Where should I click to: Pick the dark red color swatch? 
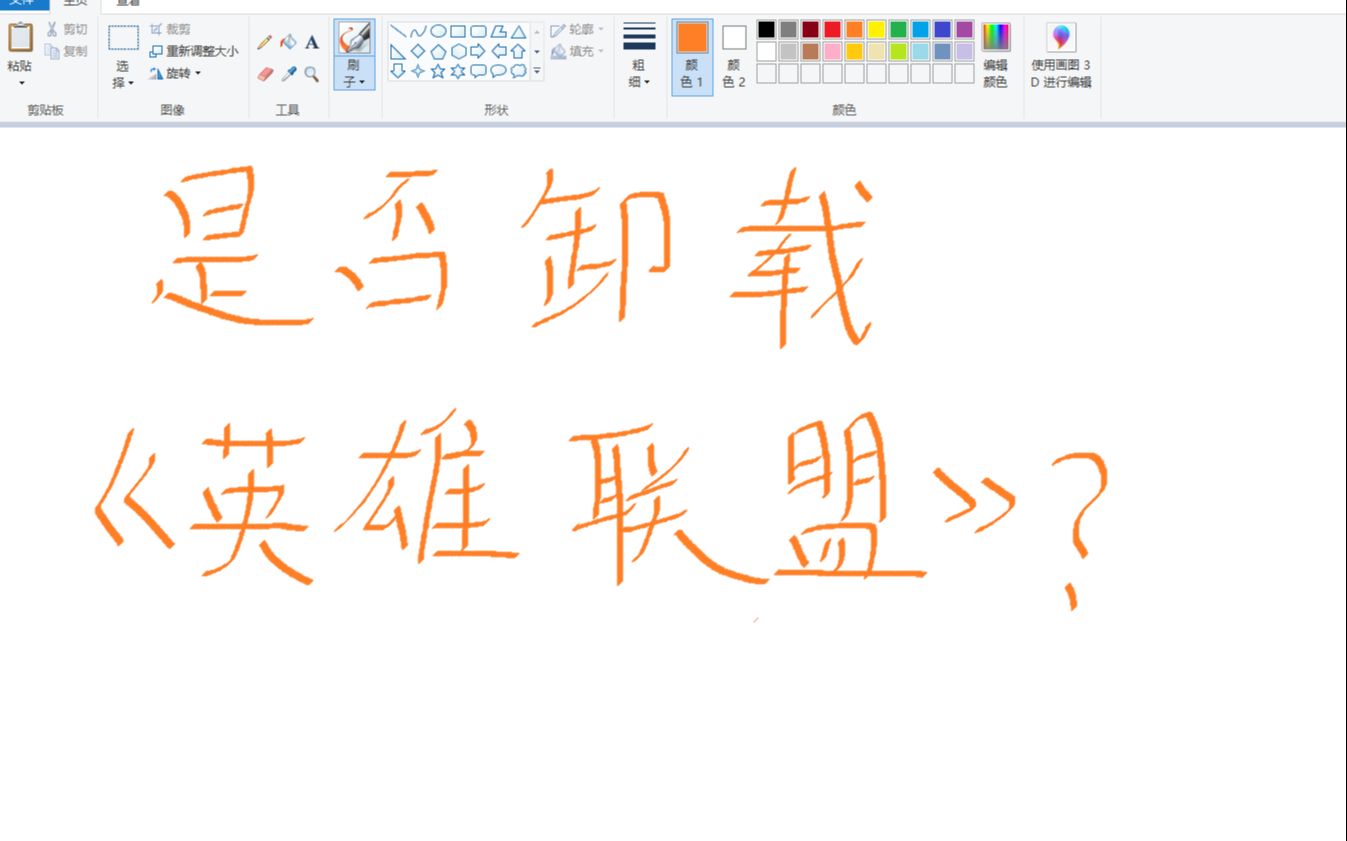tap(810, 30)
